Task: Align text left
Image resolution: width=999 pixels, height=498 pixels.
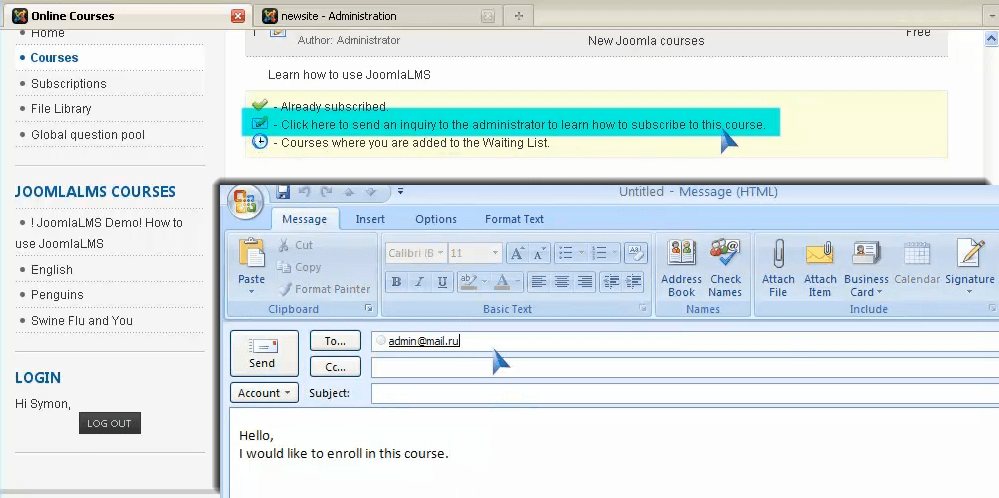Action: coord(539,281)
